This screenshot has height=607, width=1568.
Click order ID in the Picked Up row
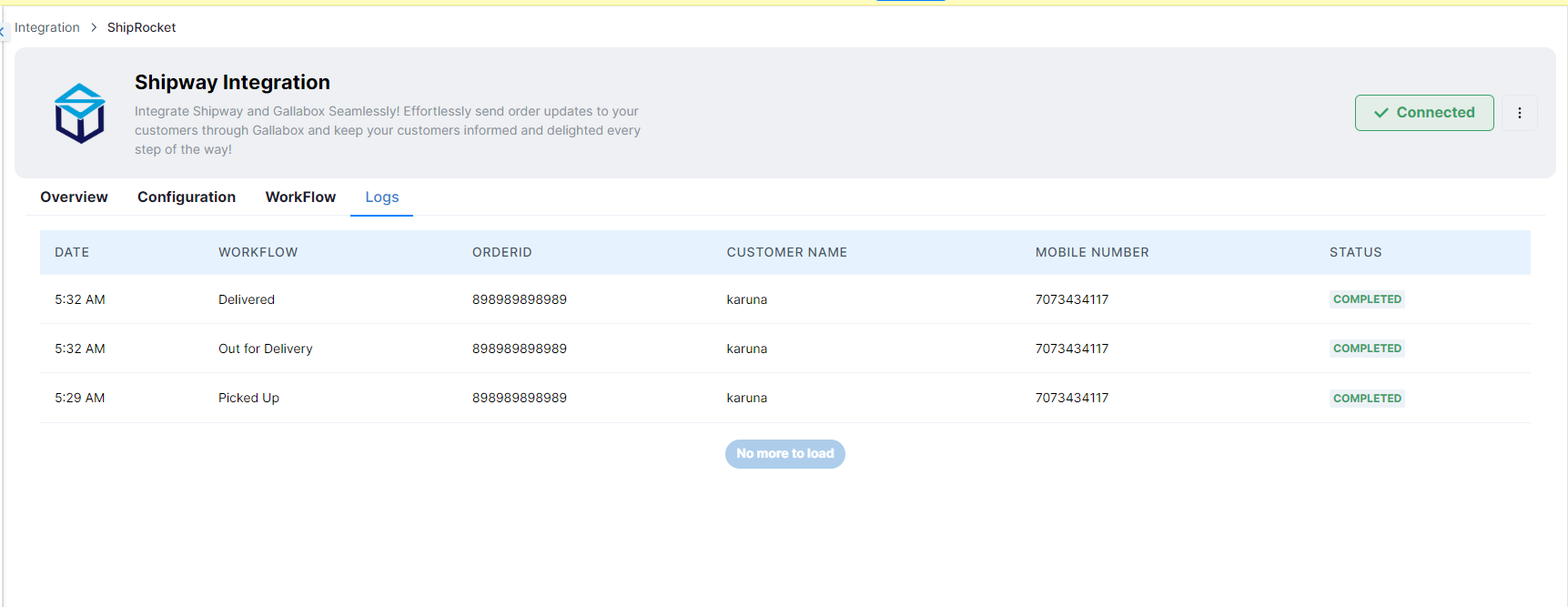coord(519,398)
